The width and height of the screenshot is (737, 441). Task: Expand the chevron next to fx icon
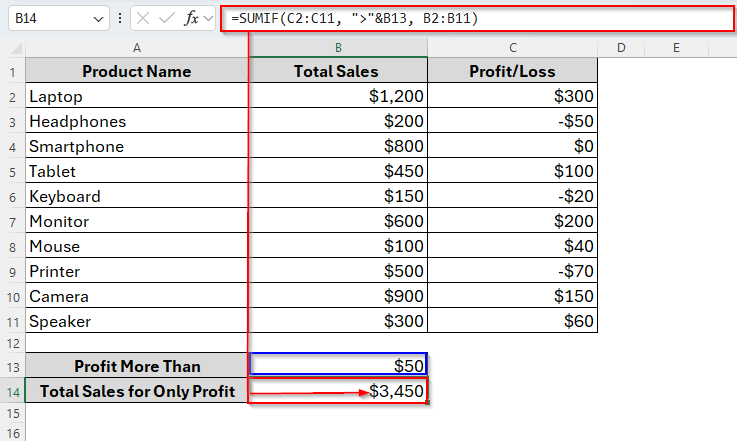point(209,19)
